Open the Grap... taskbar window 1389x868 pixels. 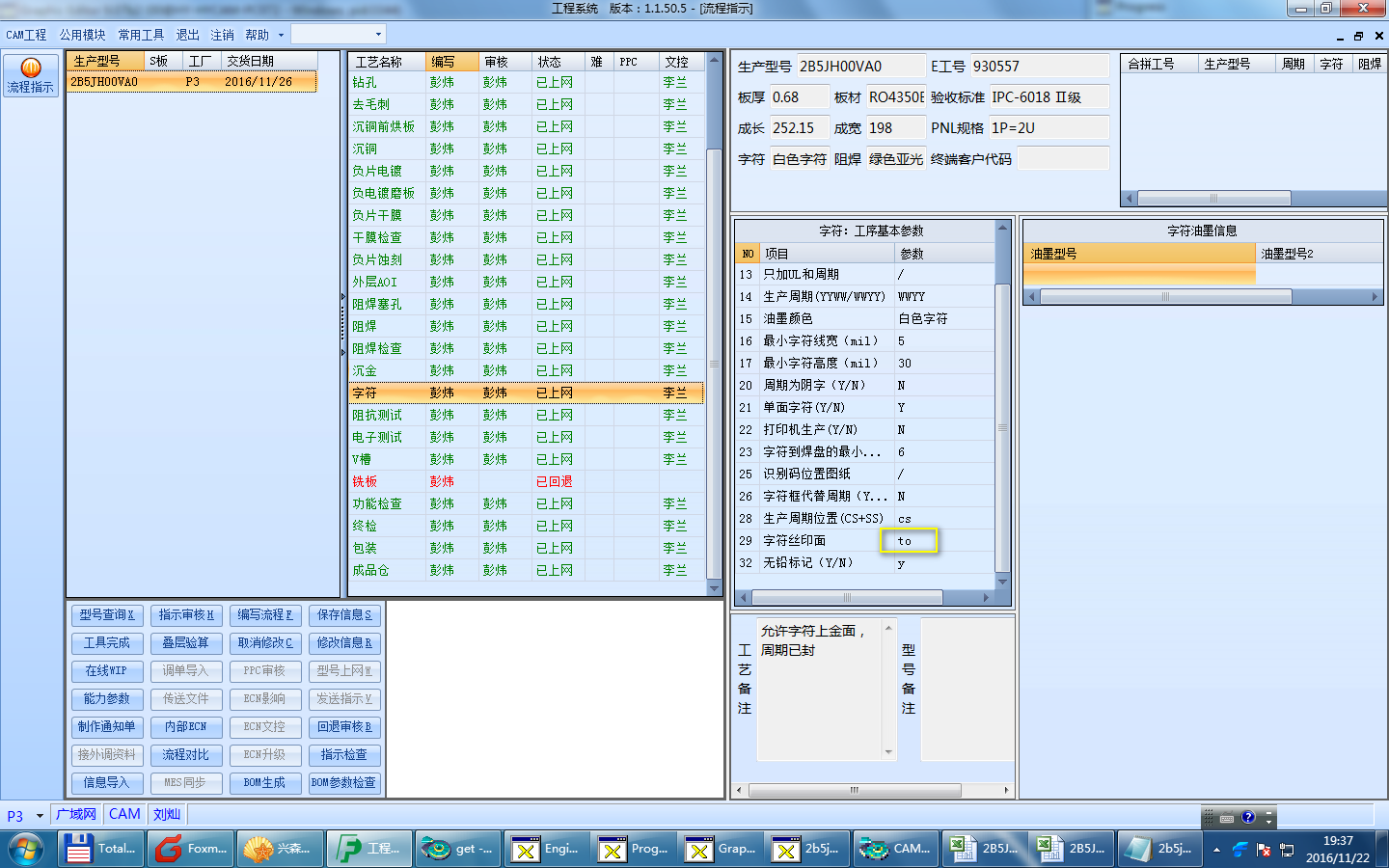coord(720,849)
